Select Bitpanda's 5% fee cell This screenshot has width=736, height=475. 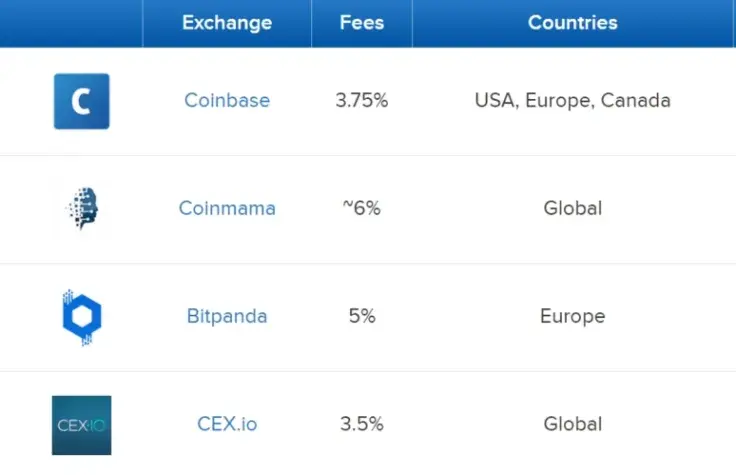362,317
